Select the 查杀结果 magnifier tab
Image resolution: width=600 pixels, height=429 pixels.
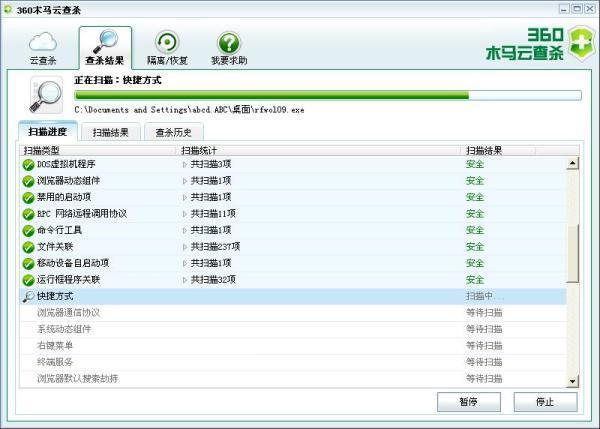point(105,48)
